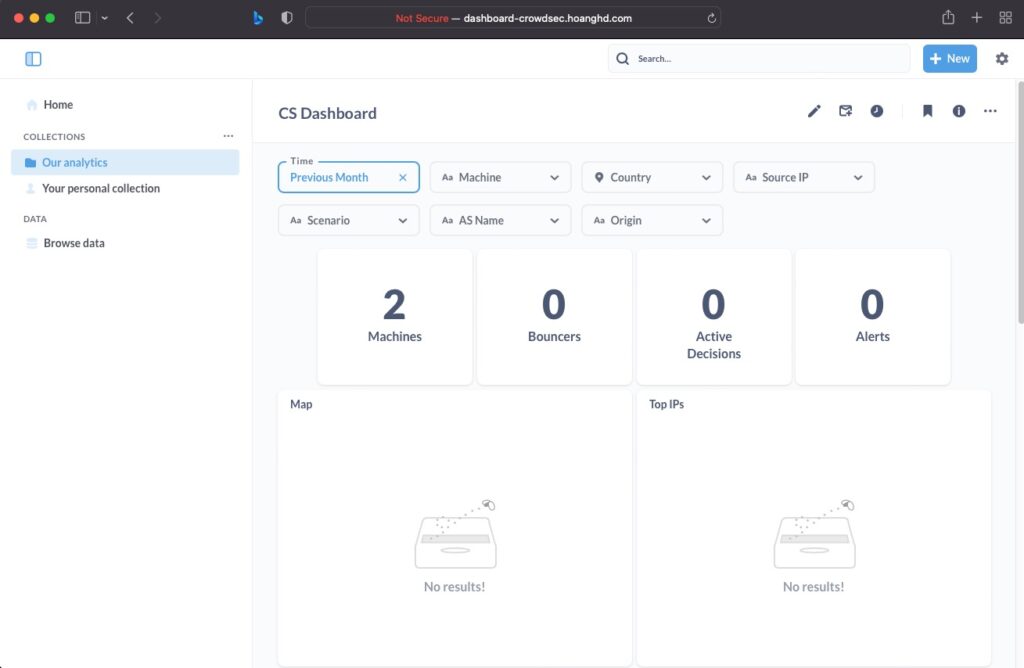1024x668 pixels.
Task: Go back in Safari
Action: pos(130,18)
